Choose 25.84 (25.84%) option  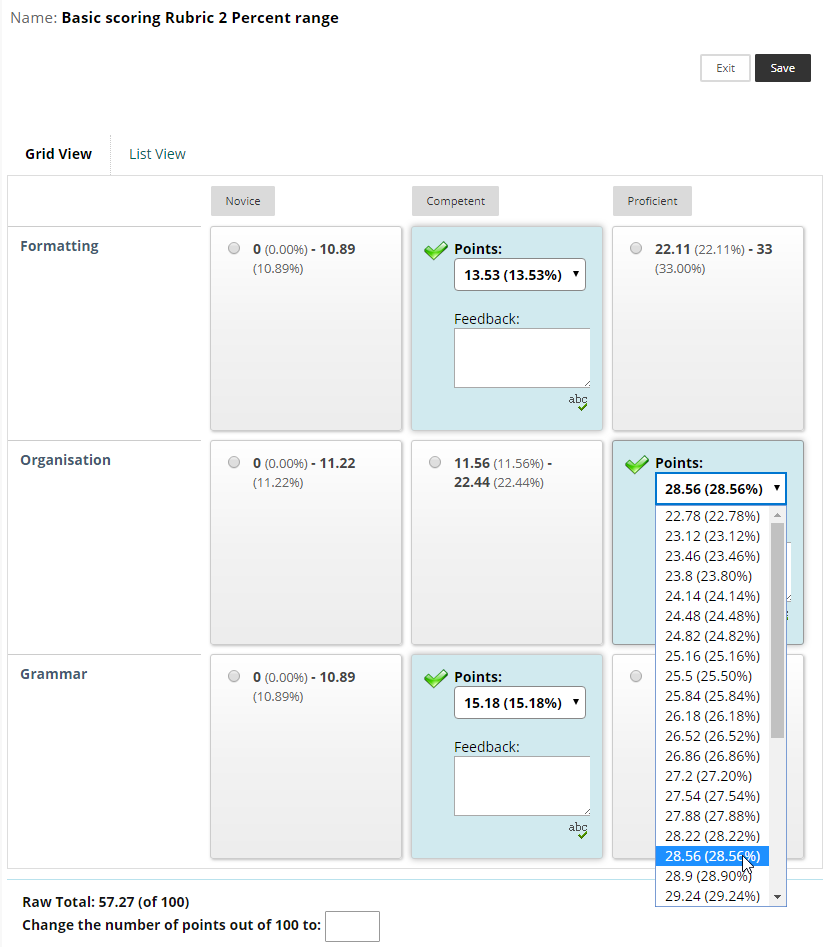click(712, 696)
